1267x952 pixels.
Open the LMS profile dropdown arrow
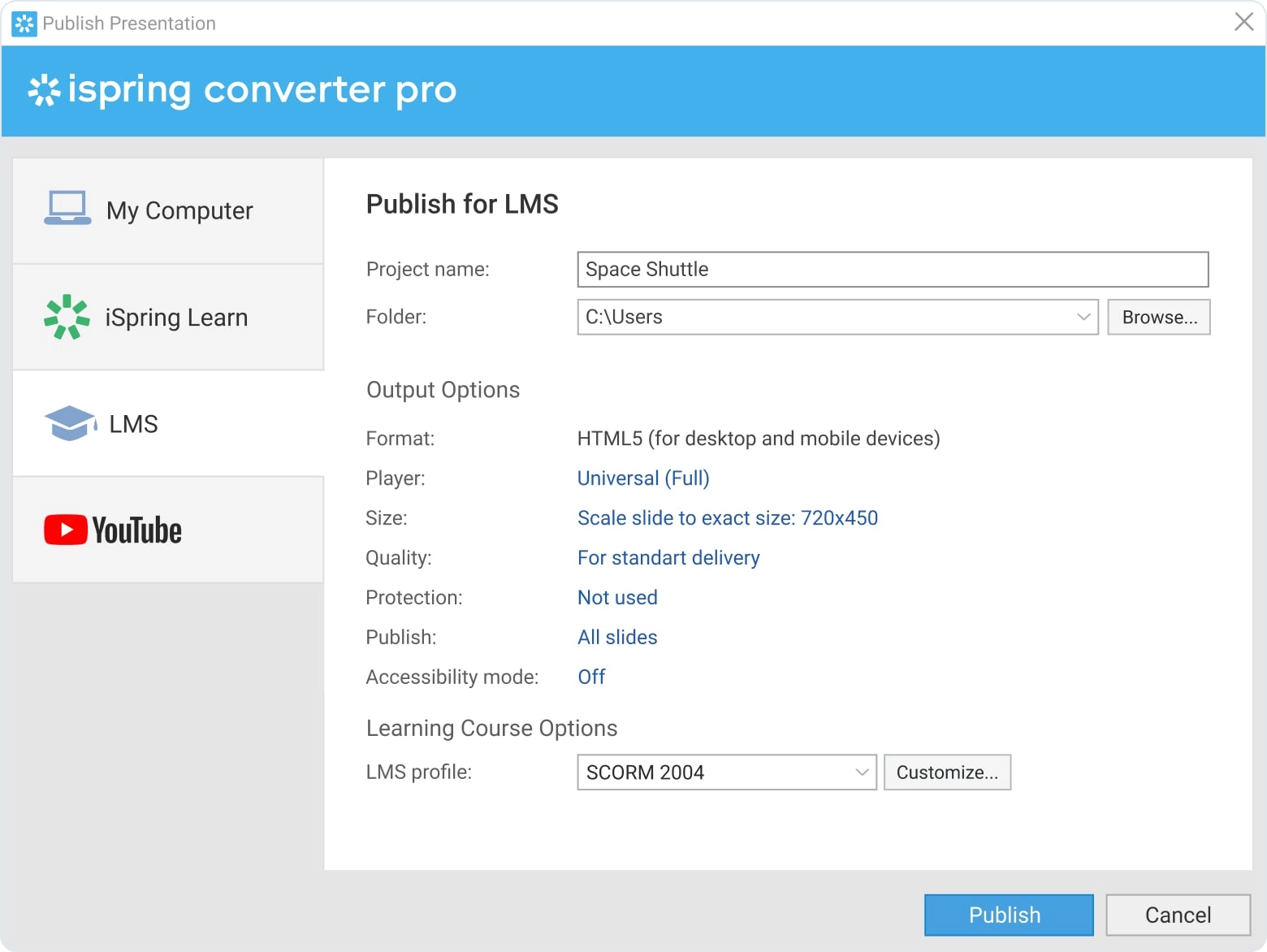[862, 772]
